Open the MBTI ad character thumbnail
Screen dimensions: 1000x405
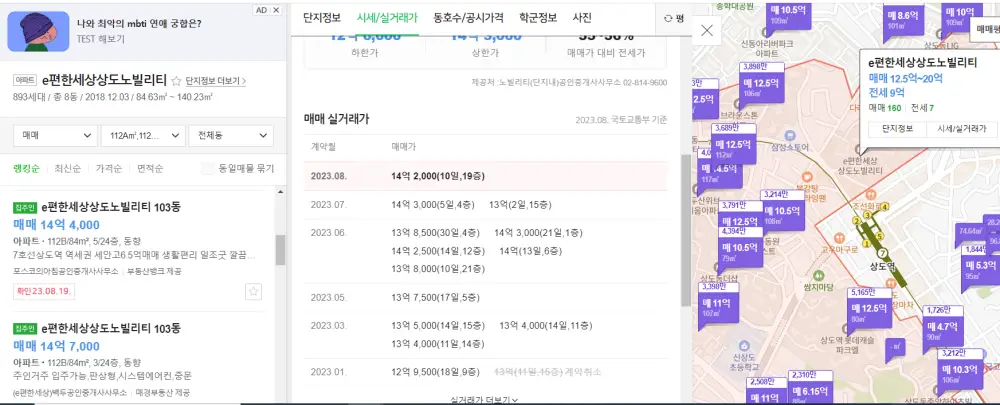(38, 31)
